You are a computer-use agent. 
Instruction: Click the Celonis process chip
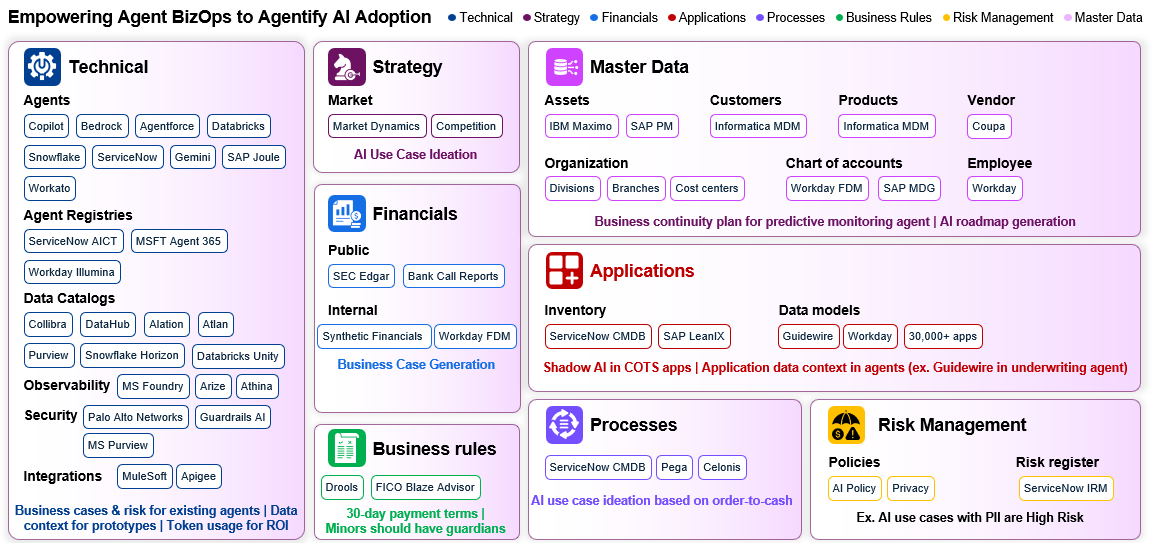(722, 467)
